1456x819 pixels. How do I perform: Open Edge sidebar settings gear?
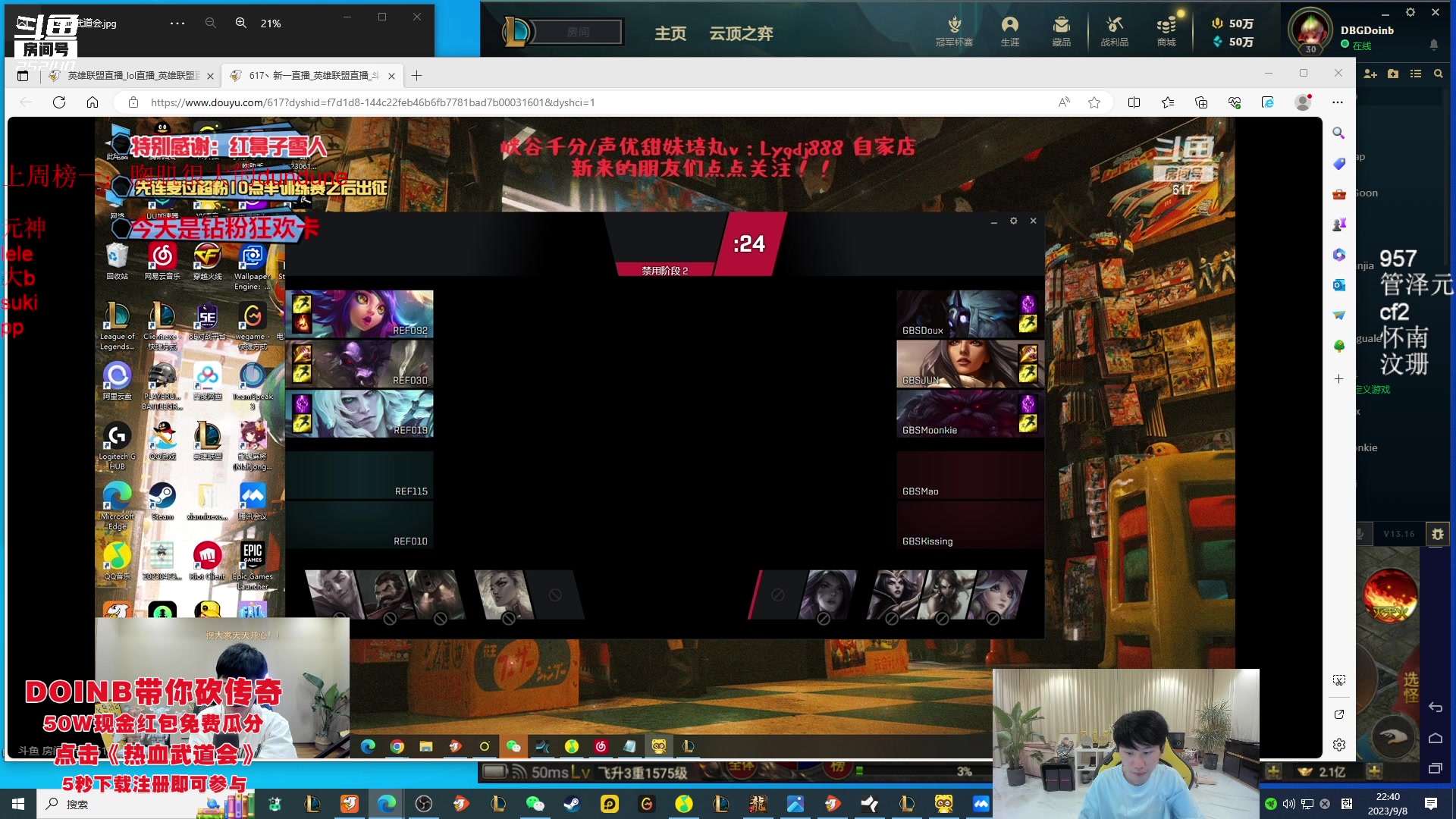pyautogui.click(x=1339, y=745)
